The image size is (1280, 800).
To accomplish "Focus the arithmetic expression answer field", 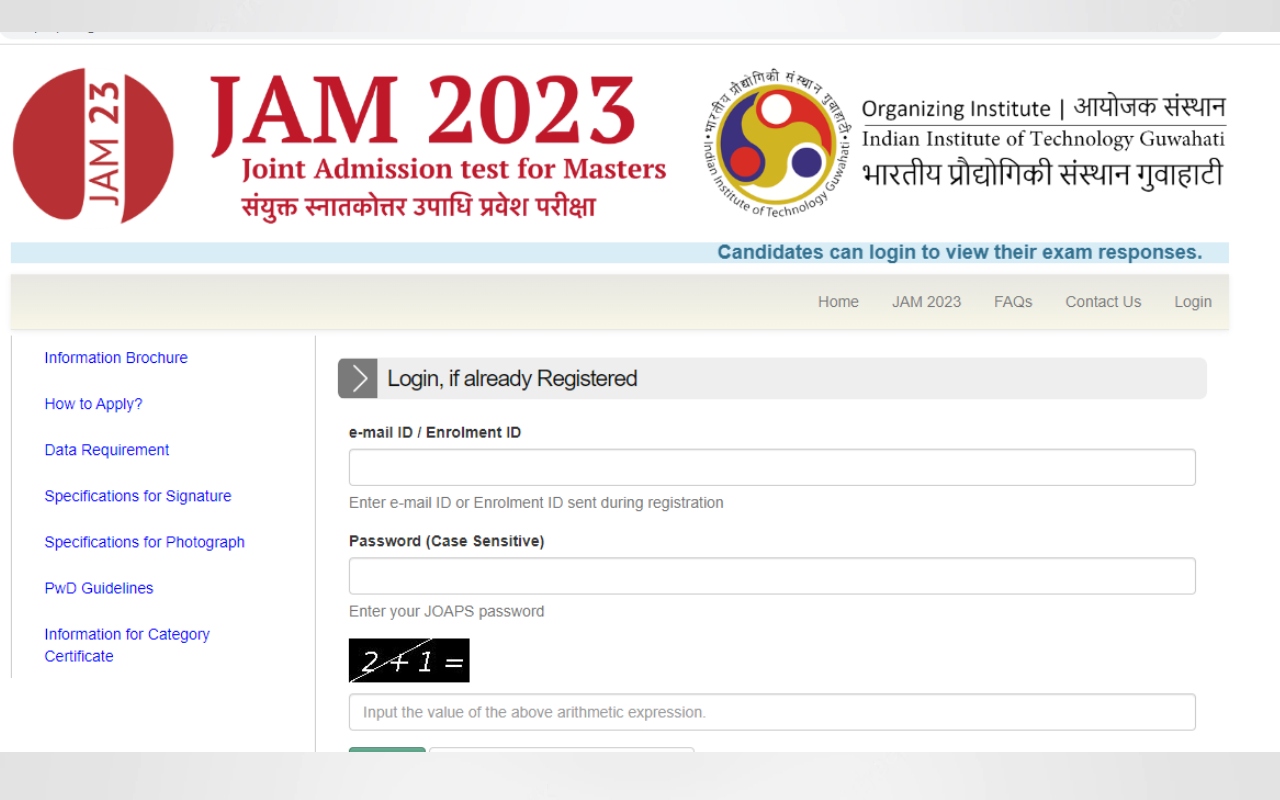I will (x=772, y=712).
